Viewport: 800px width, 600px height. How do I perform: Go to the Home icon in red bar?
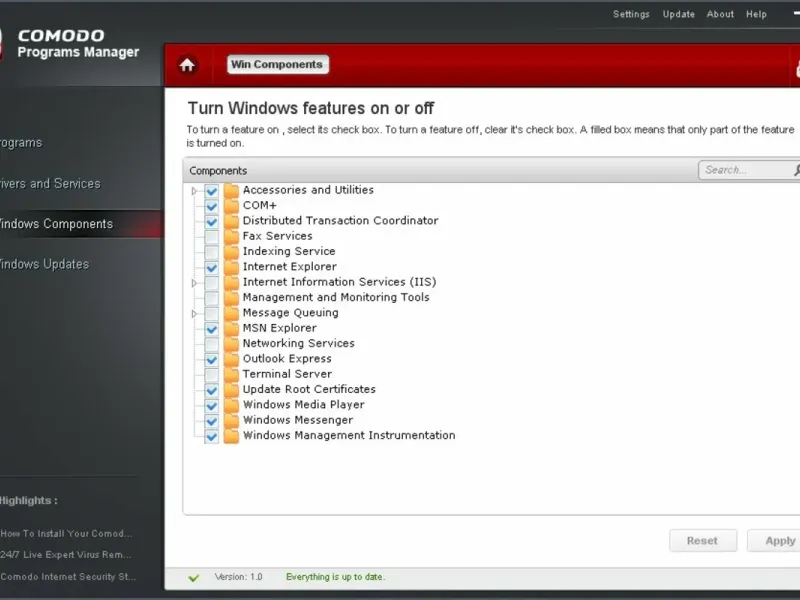pos(187,65)
